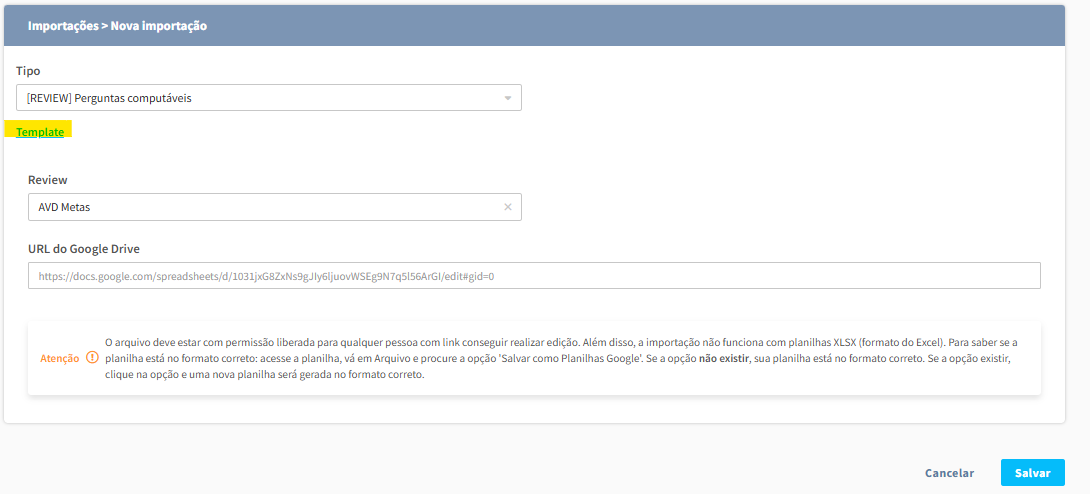Click the Tipo field label
Viewport: 1090px width, 494px height.
(x=29, y=71)
